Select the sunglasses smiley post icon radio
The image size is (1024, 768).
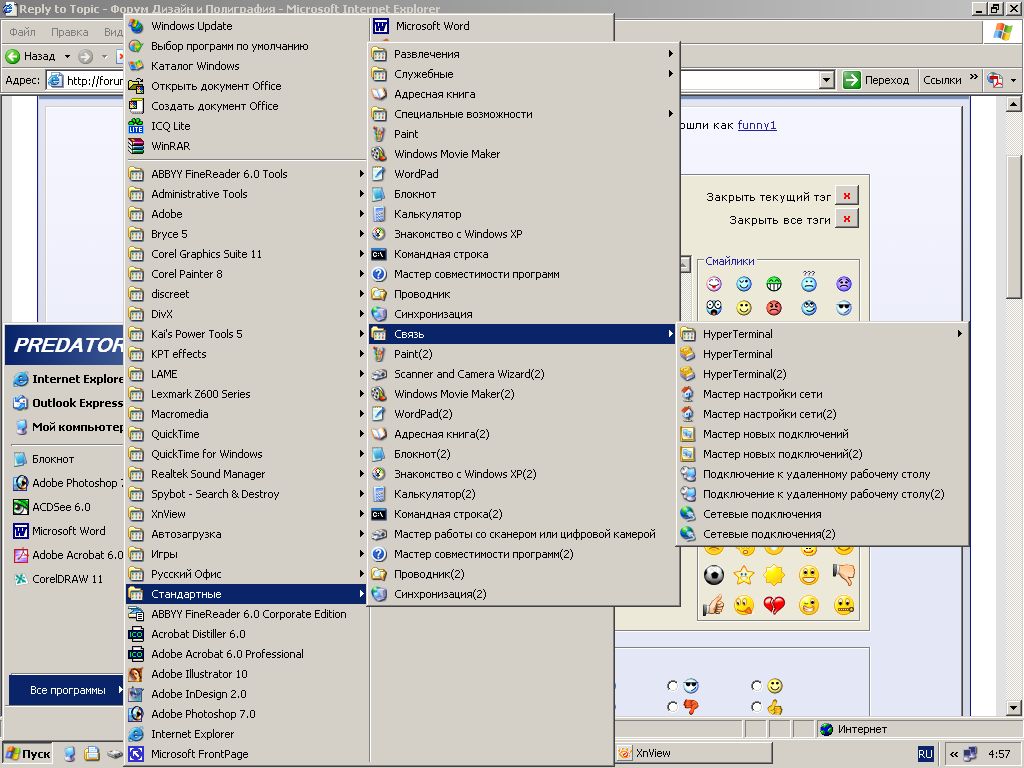(673, 686)
